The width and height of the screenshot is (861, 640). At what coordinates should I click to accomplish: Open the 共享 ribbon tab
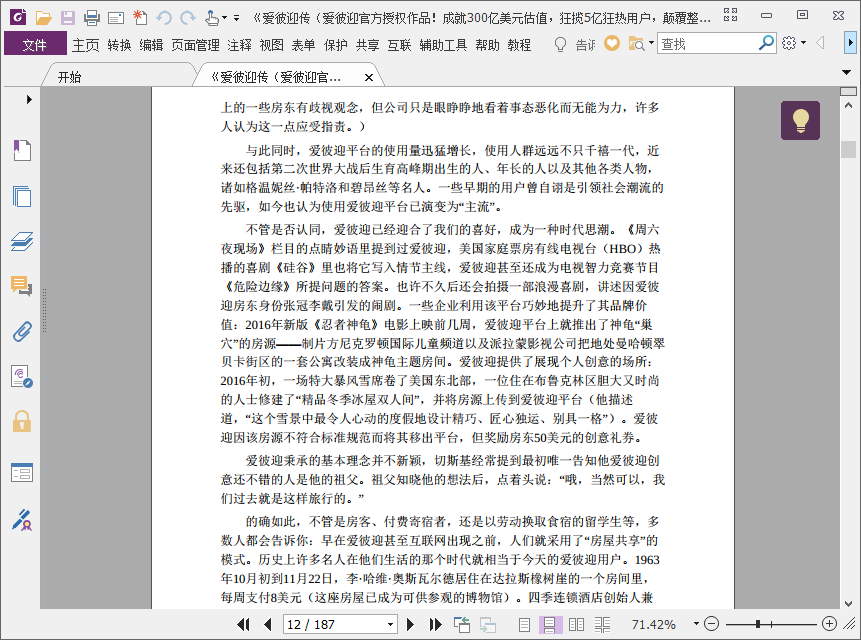coord(367,44)
